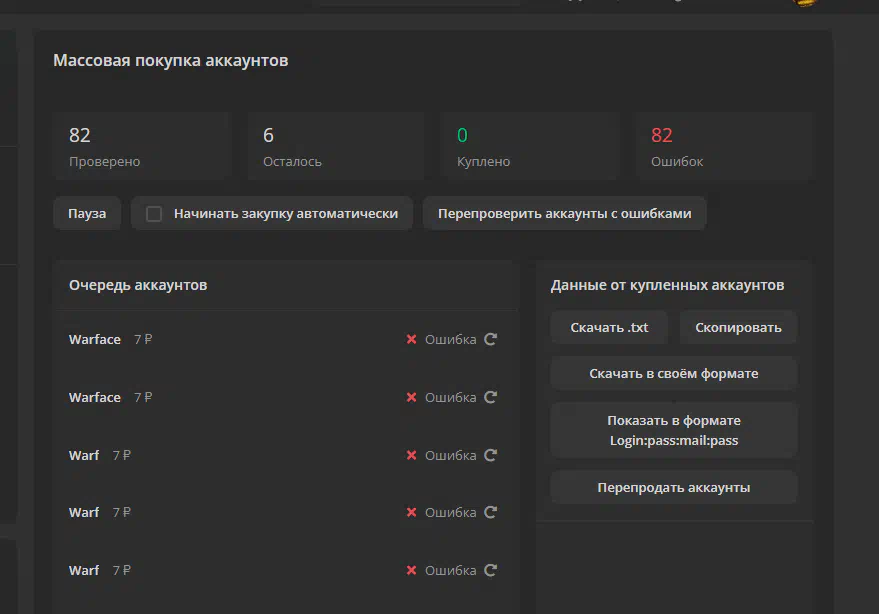Download purchased data via Скачать .txt
Viewport: 879px width, 614px height.
pos(609,327)
